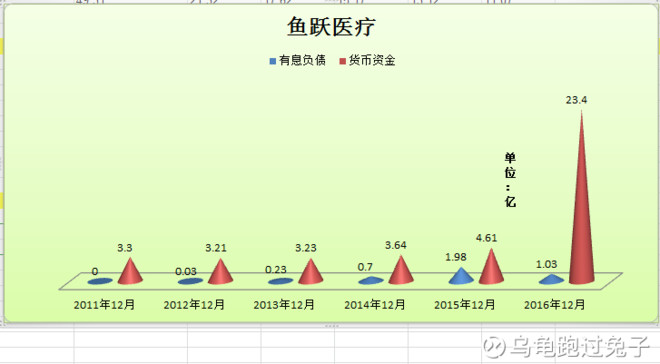This screenshot has height=364, width=660.
Task: Click the chart's bottom resize handle dots
Action: click(x=332, y=326)
